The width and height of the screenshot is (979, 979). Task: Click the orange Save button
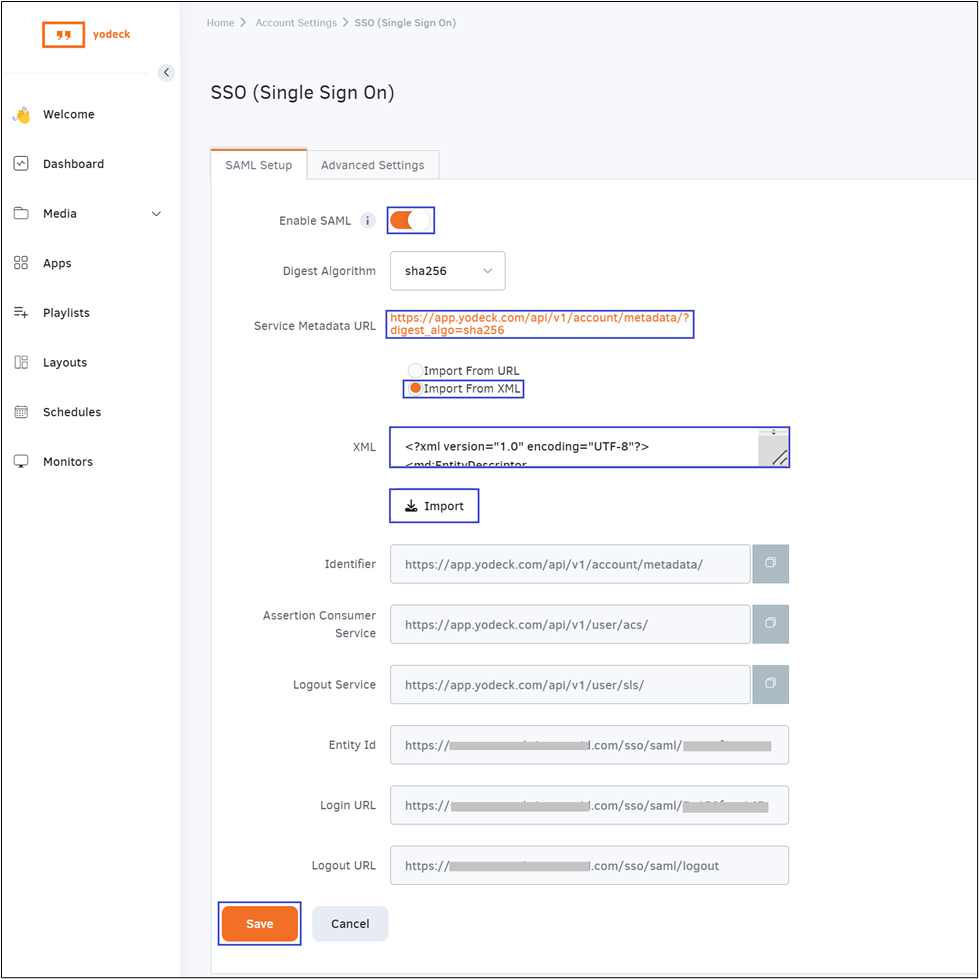(x=260, y=924)
